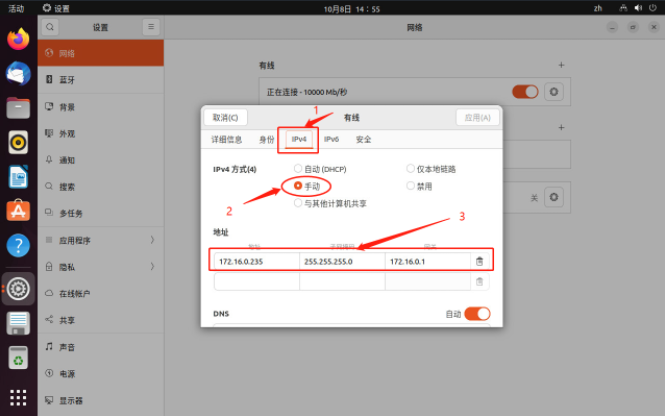665x416 pixels.
Task: Select 蓝牙 in the settings sidebar
Action: [101, 80]
